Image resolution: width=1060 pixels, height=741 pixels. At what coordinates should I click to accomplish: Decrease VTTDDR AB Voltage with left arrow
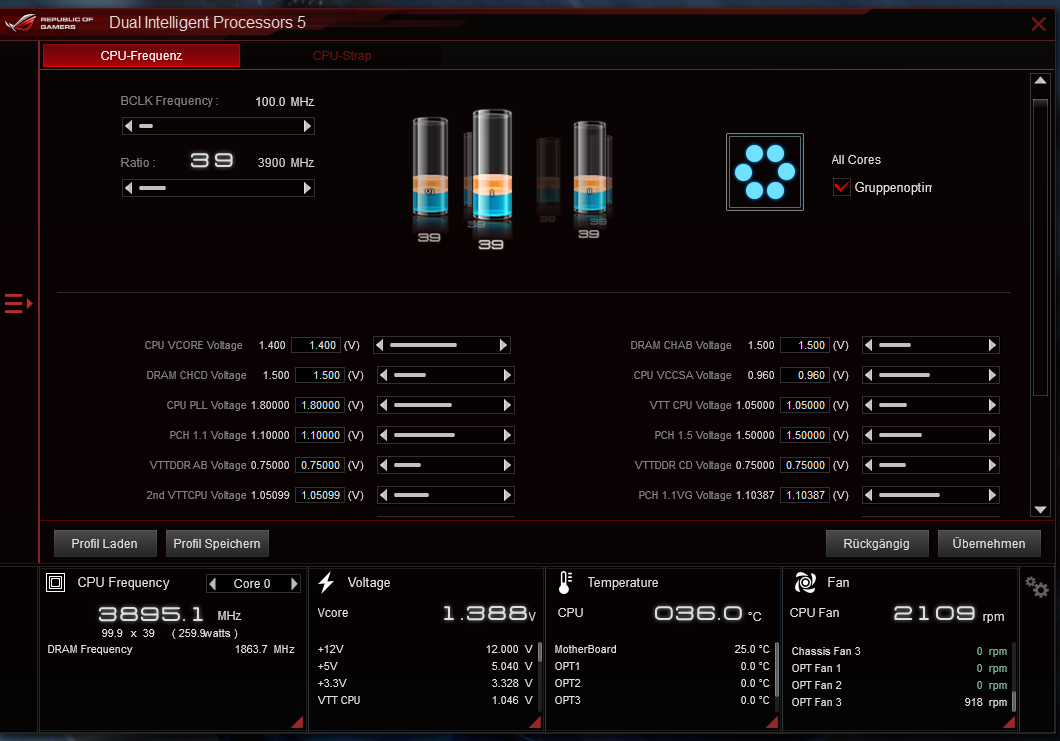click(x=384, y=465)
